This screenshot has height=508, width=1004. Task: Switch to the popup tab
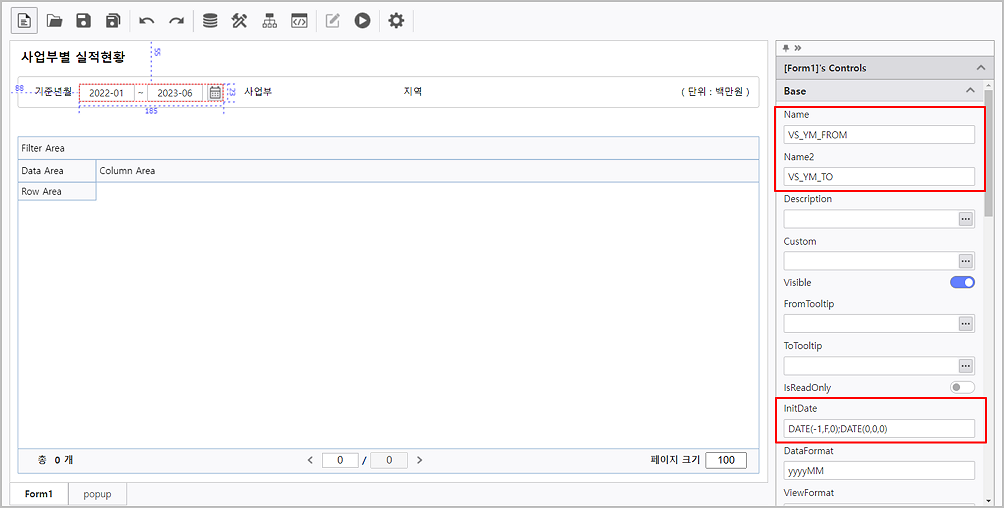(x=97, y=494)
